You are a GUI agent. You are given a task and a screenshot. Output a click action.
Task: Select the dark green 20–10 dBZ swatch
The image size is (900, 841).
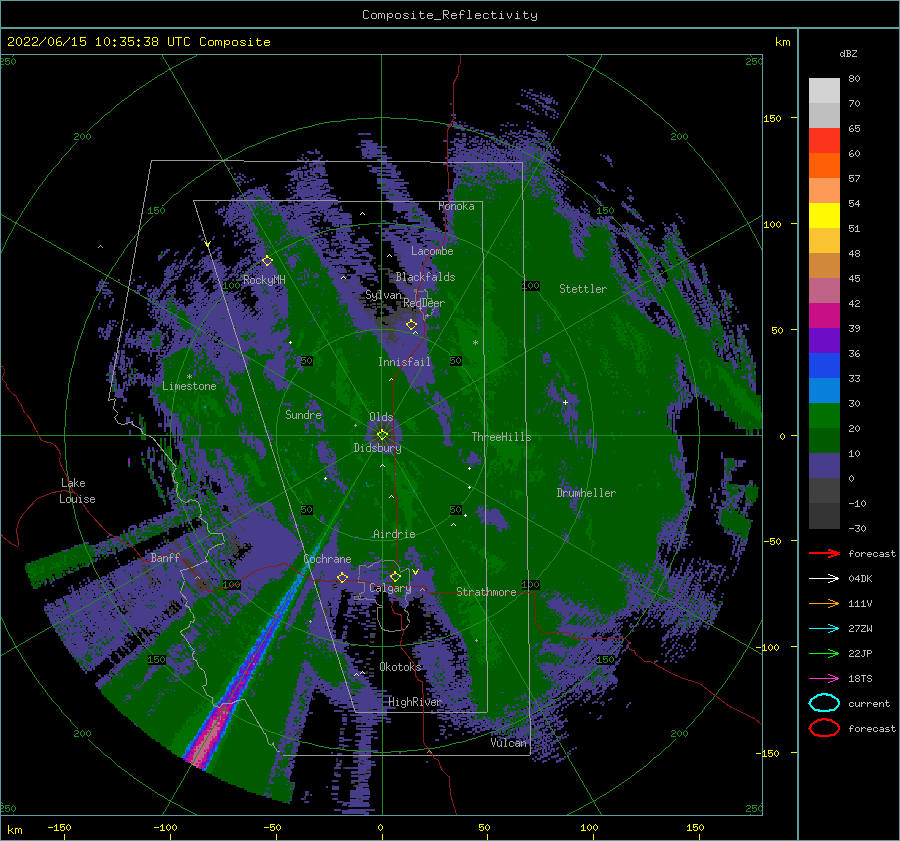824,440
